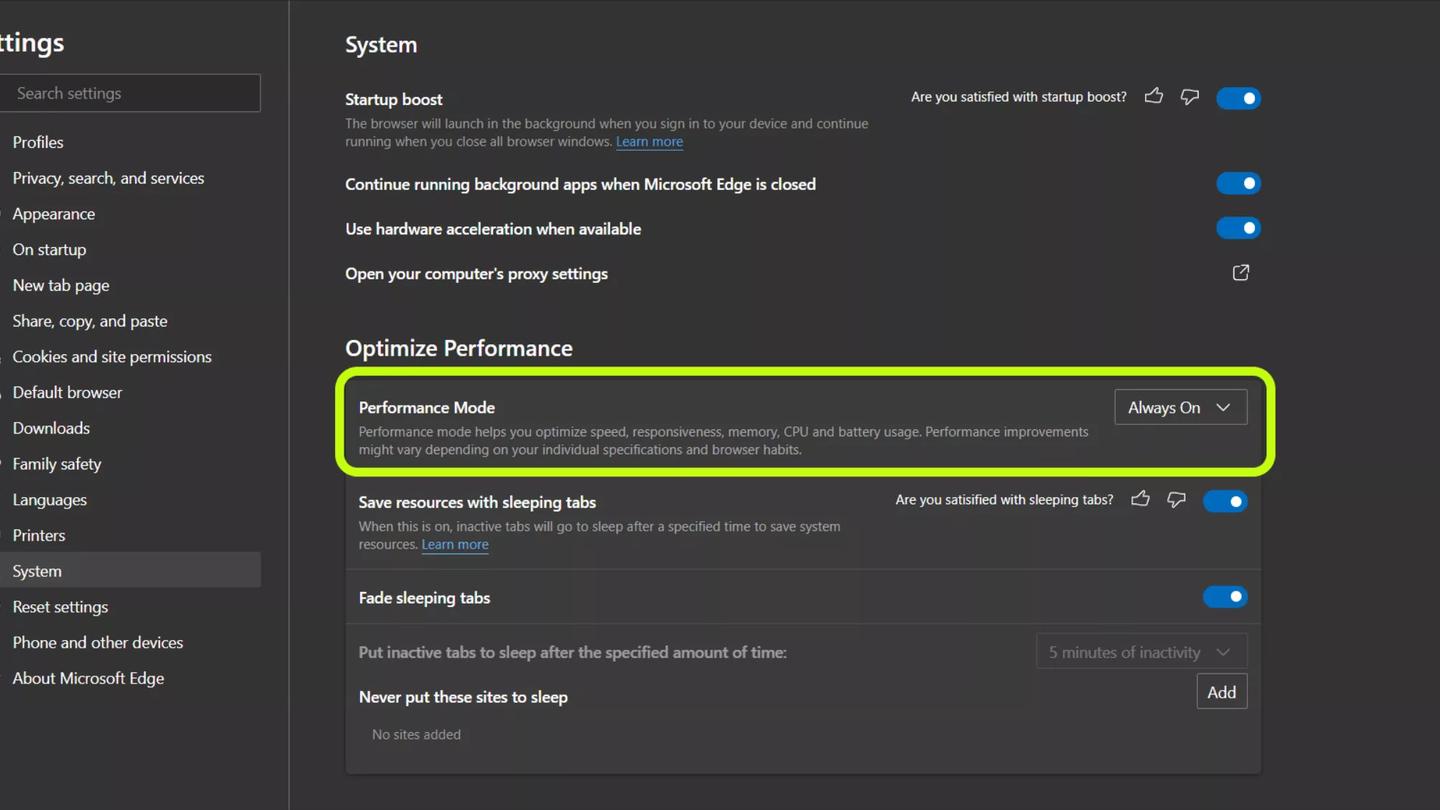Image resolution: width=1440 pixels, height=810 pixels.
Task: Click Learn more link under Startup boost
Action: (649, 142)
